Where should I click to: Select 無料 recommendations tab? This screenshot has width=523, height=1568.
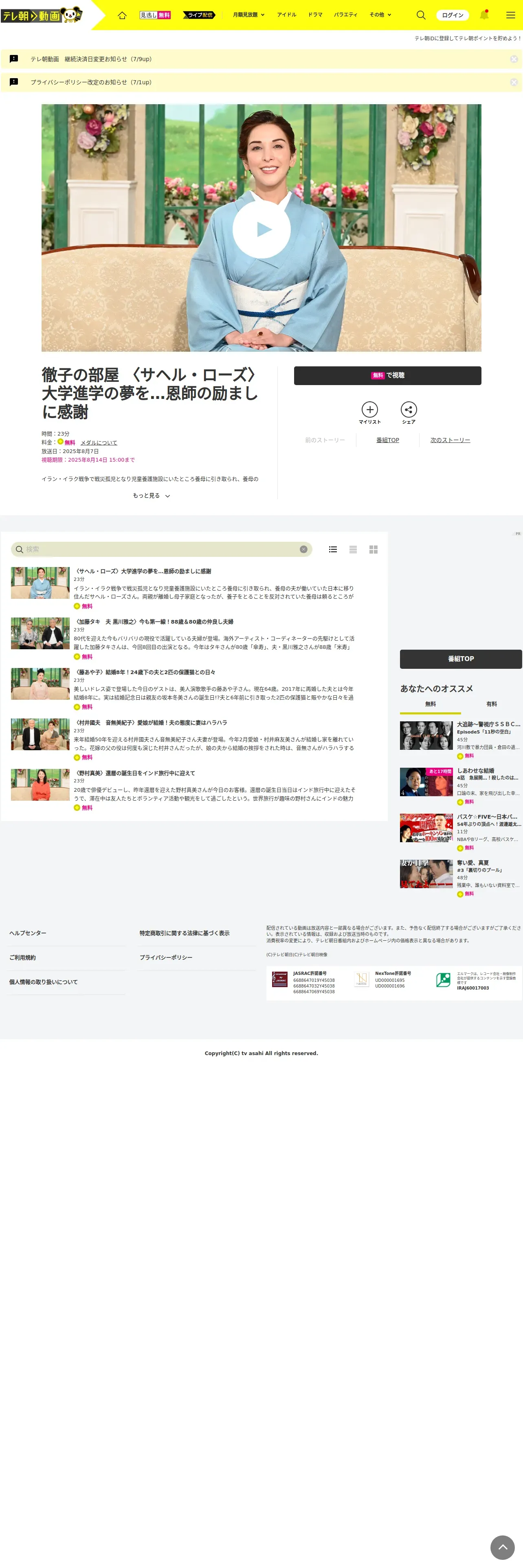click(x=431, y=704)
